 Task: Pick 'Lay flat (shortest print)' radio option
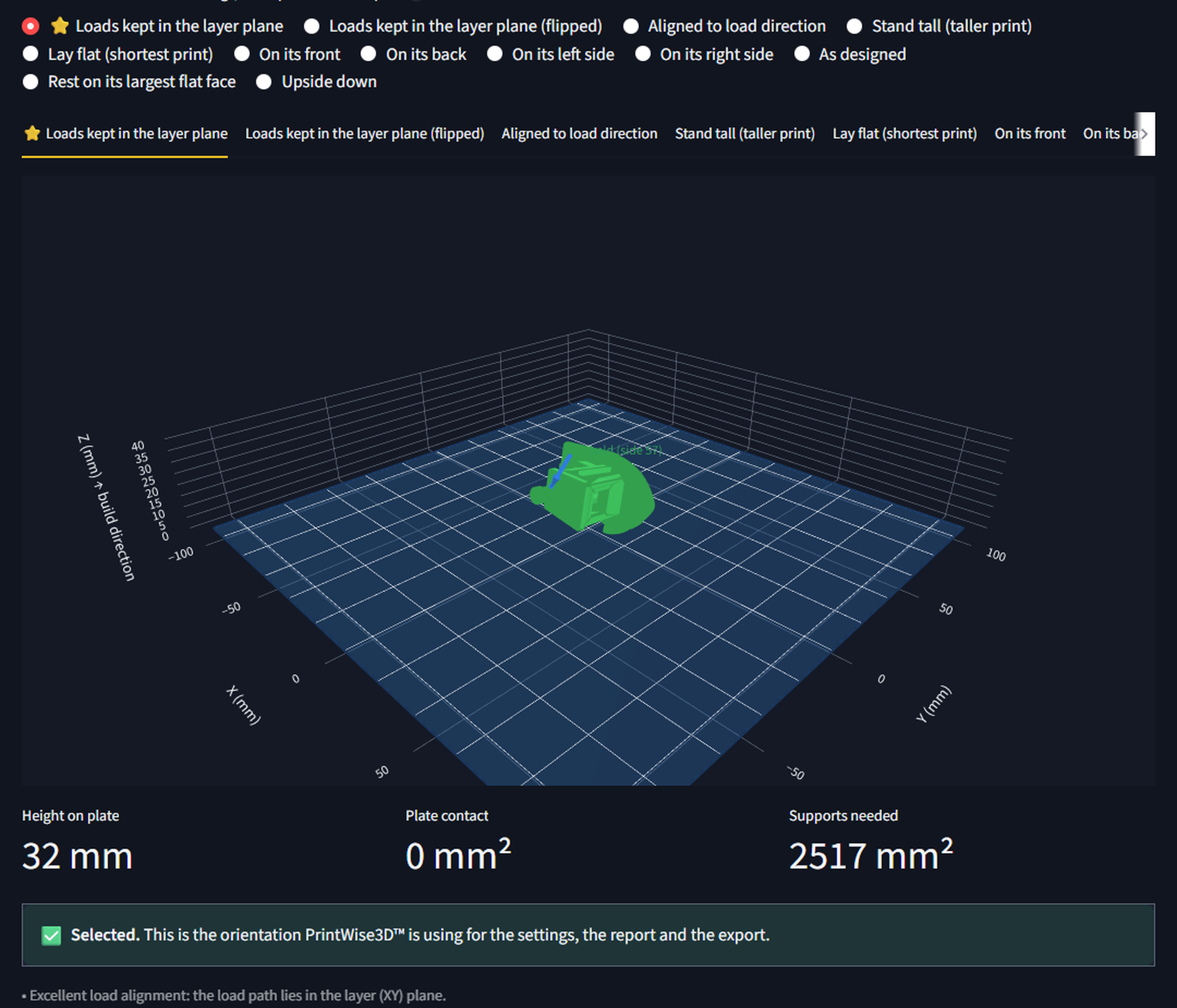(x=30, y=54)
